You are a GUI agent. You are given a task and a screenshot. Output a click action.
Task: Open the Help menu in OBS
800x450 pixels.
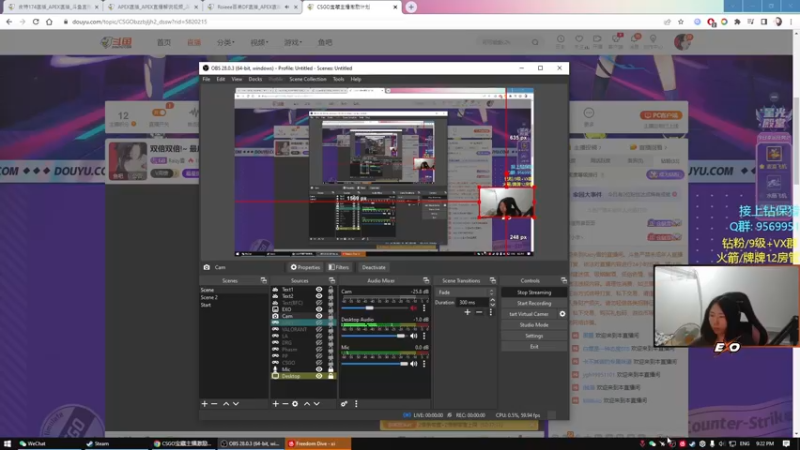356,79
